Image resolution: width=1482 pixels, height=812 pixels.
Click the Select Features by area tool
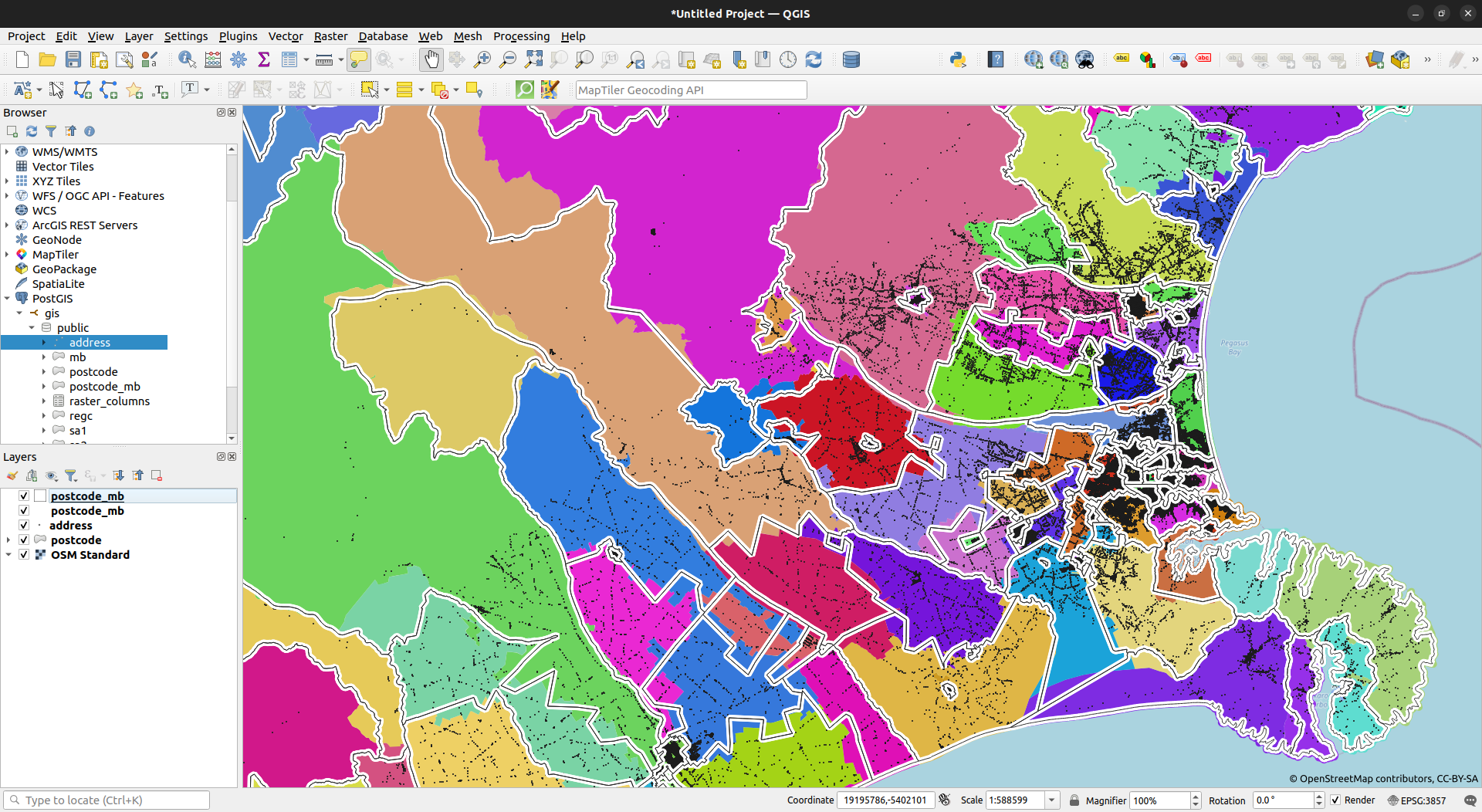click(x=370, y=90)
